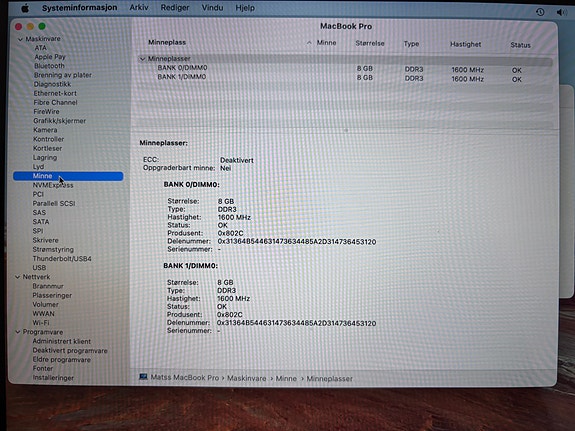This screenshot has height=431, width=575.
Task: Click the yellow minimize window button
Action: tap(30, 26)
